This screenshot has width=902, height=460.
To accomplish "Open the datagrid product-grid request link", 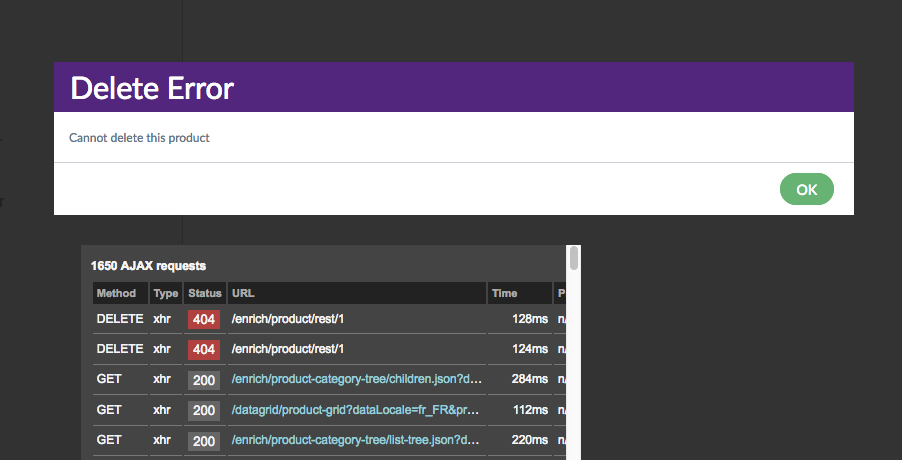I will click(356, 409).
